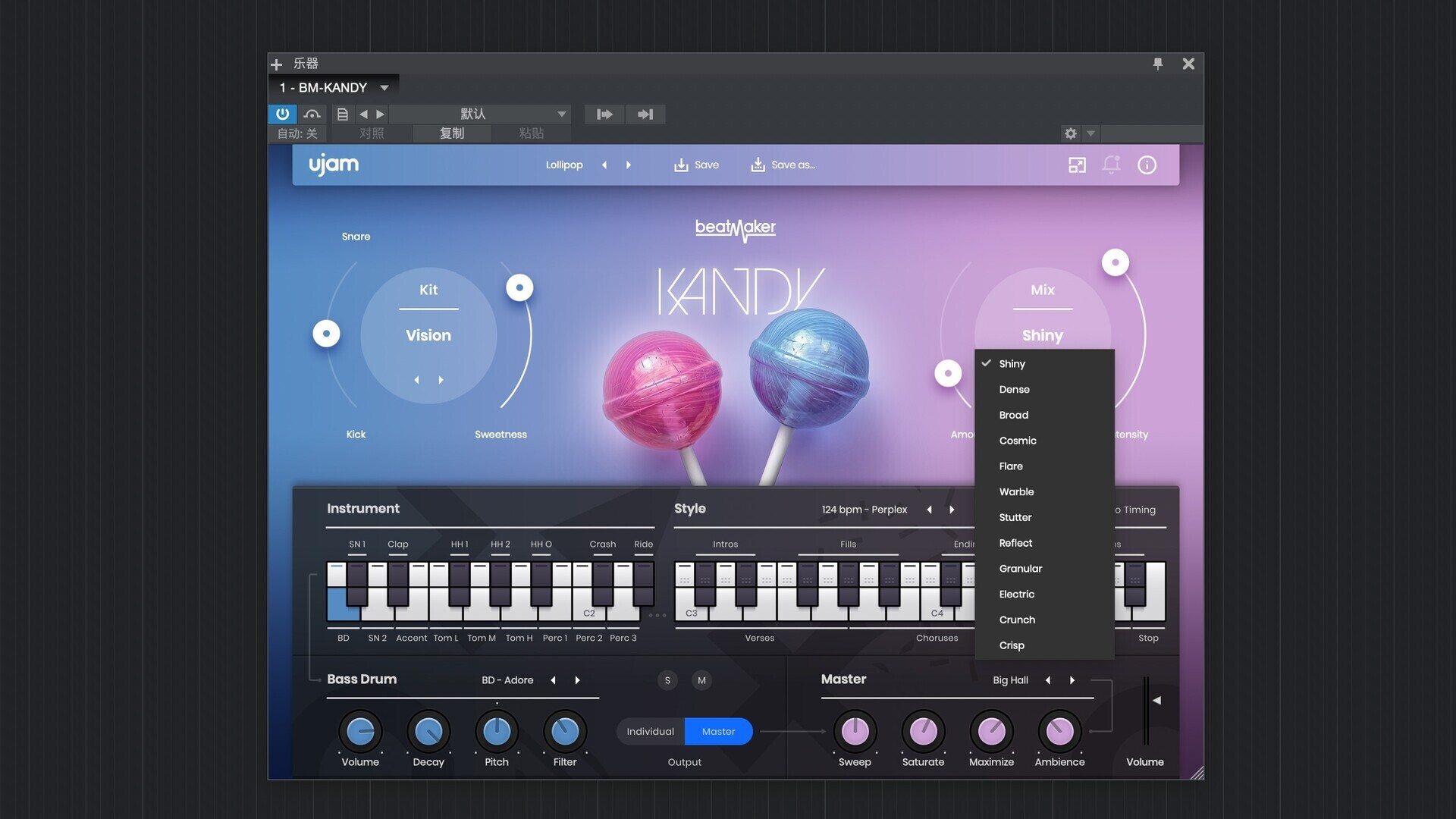Set Output to Master
The image size is (1456, 819).
[x=718, y=732]
